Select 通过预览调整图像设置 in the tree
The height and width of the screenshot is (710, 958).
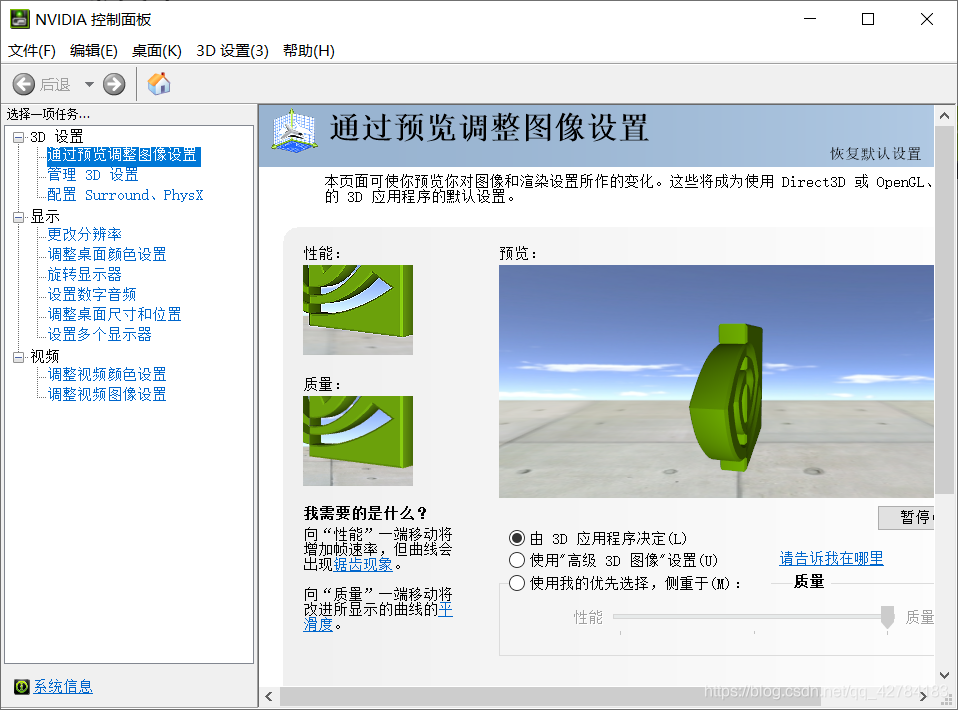(123, 155)
